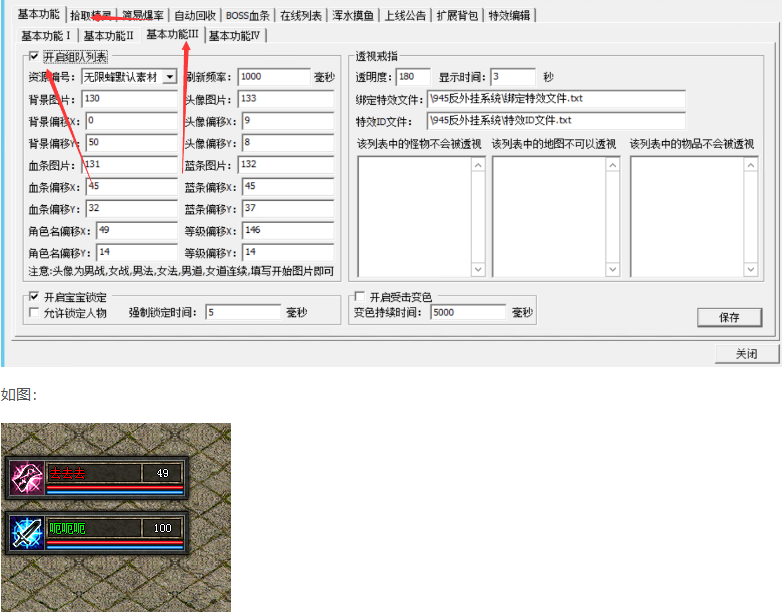783x616 pixels.
Task: Click the 透明度 input field
Action: coord(412,77)
